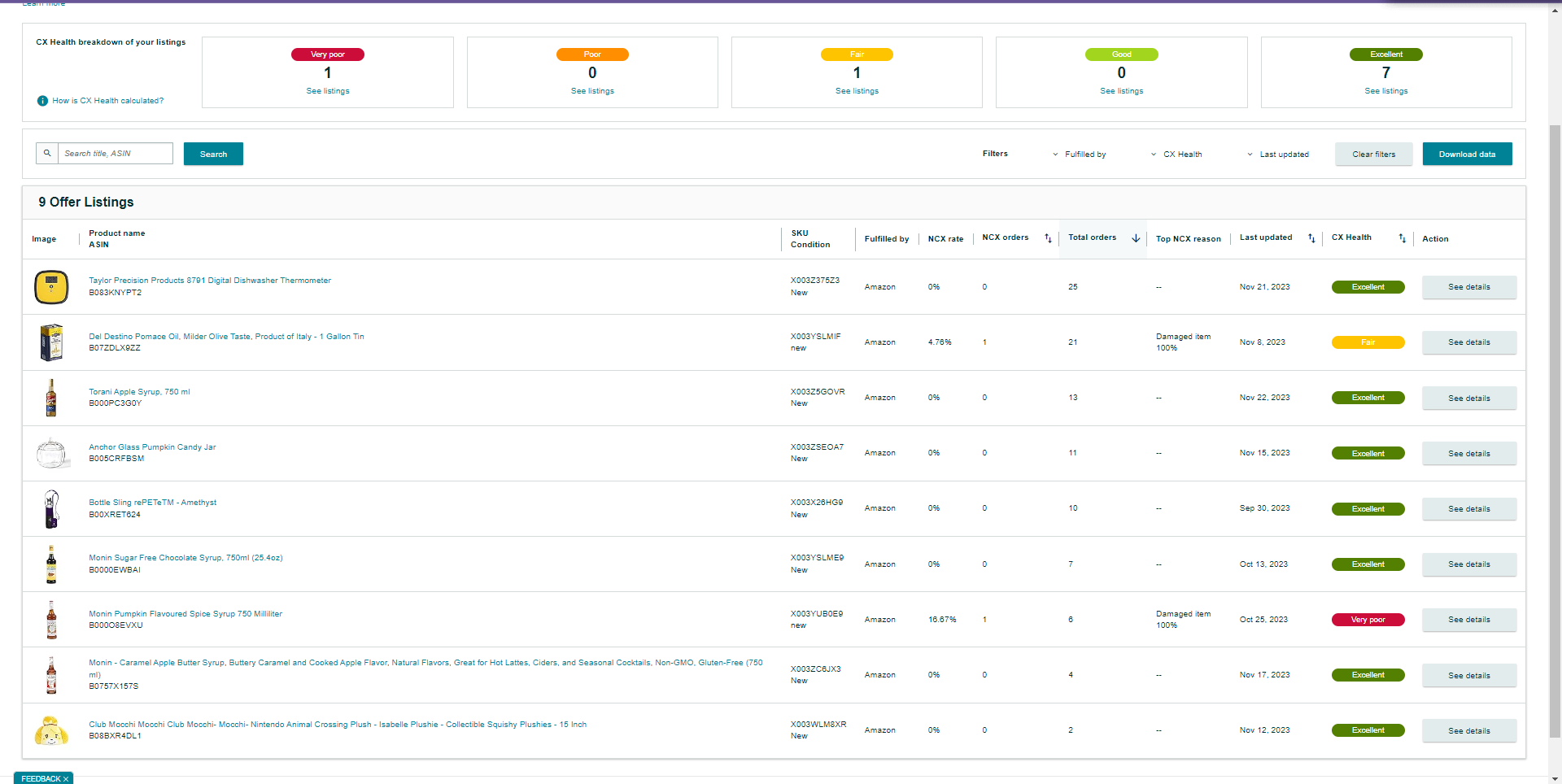Open Monin Caramel Apple Butter Syrup image
Screen dimensions: 1562x784
click(x=51, y=675)
